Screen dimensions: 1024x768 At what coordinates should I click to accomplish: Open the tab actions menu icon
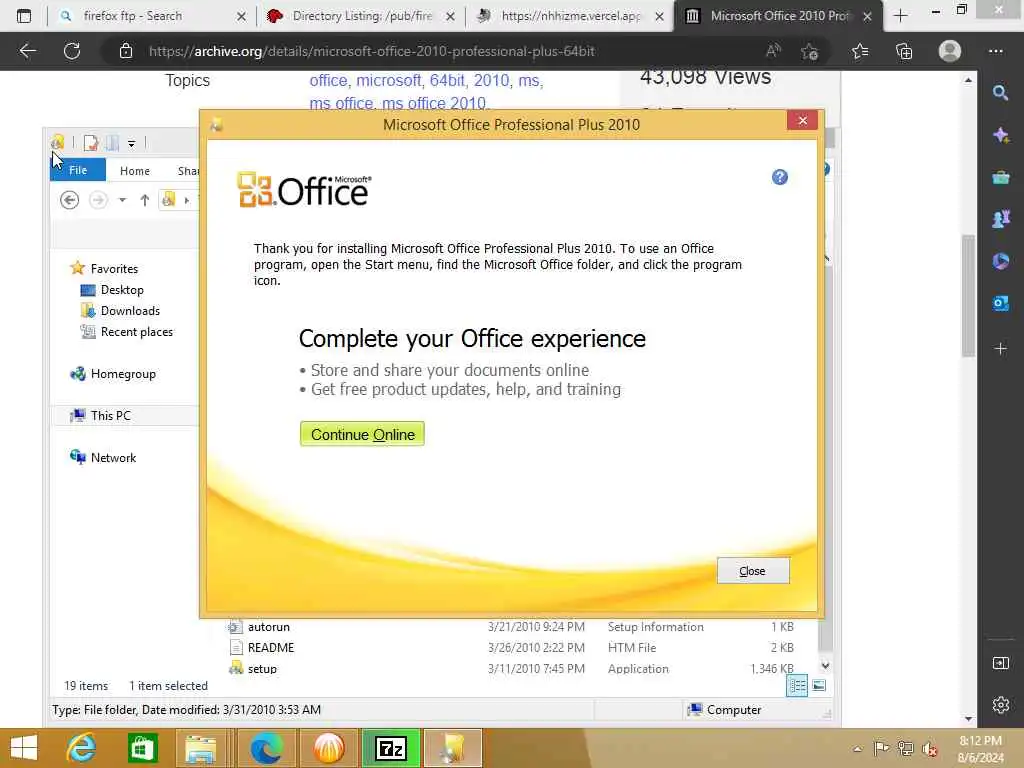tap(24, 16)
